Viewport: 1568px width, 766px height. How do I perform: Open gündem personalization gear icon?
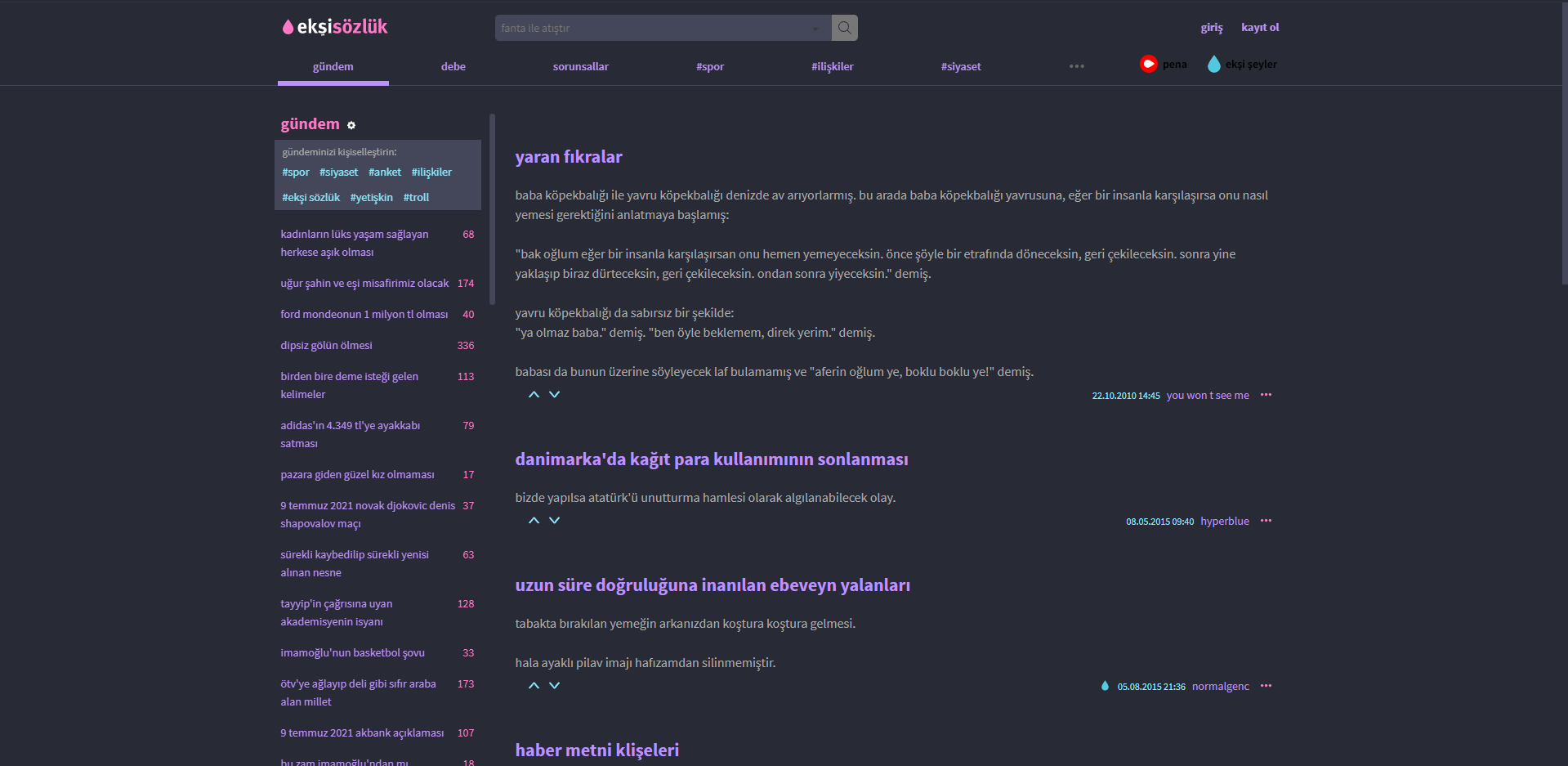click(x=351, y=125)
